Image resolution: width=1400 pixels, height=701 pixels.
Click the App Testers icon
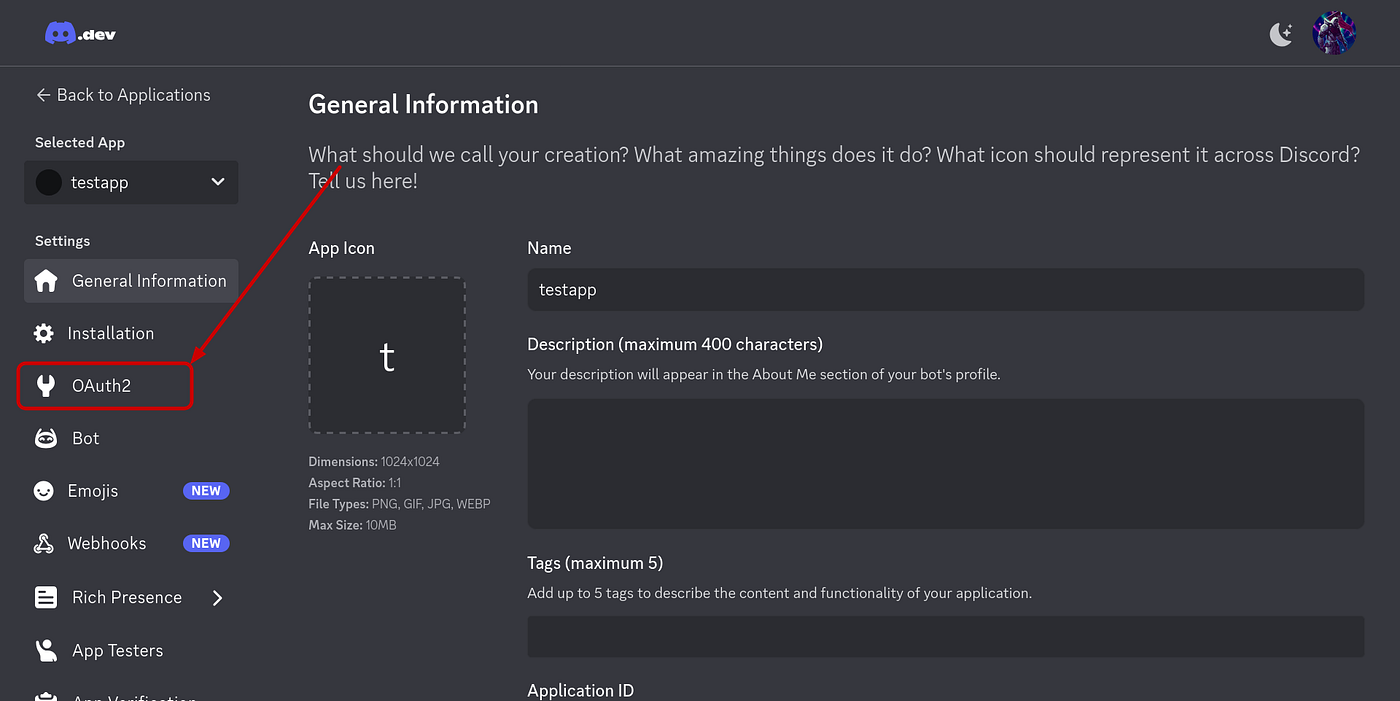click(46, 650)
